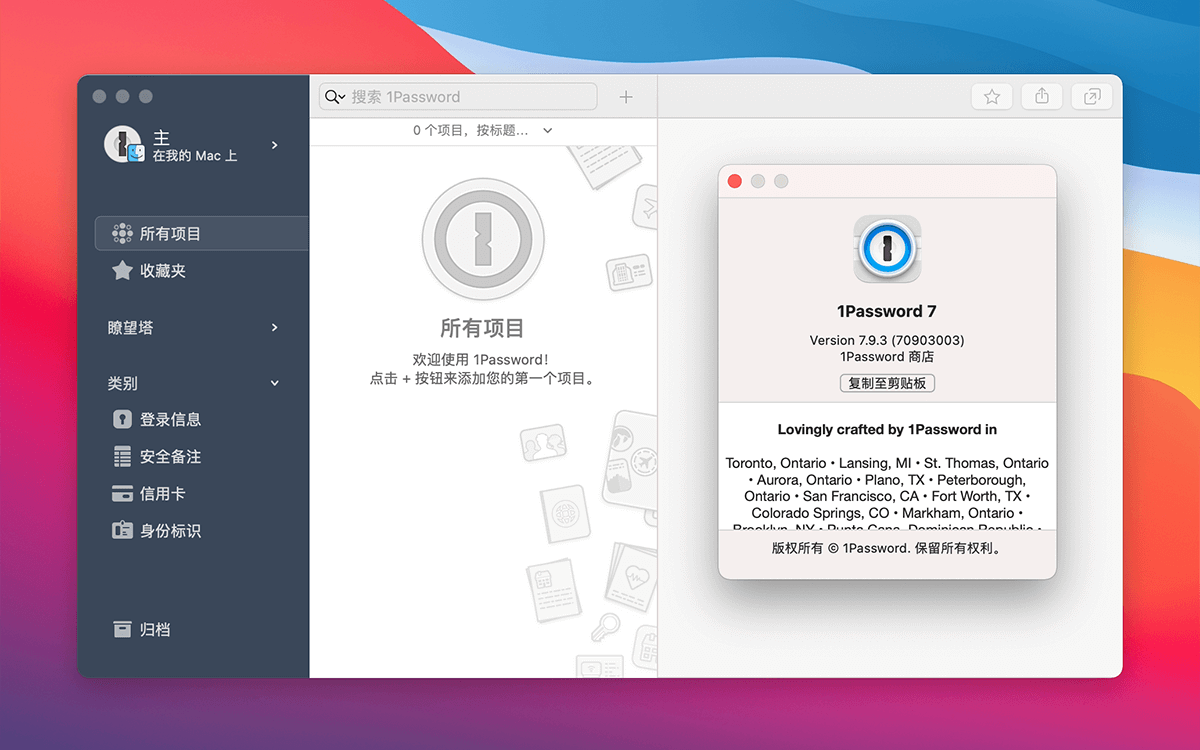1200x750 pixels.
Task: Open item in separate window button
Action: (x=1092, y=97)
